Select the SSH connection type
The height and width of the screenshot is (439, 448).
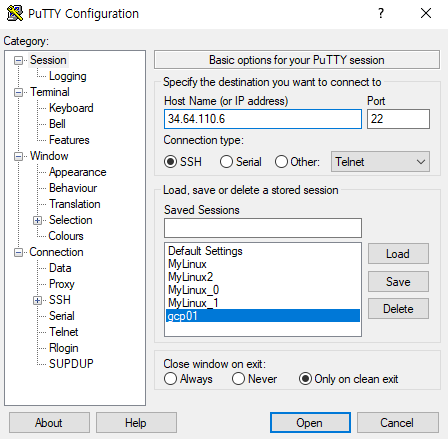coord(170,162)
